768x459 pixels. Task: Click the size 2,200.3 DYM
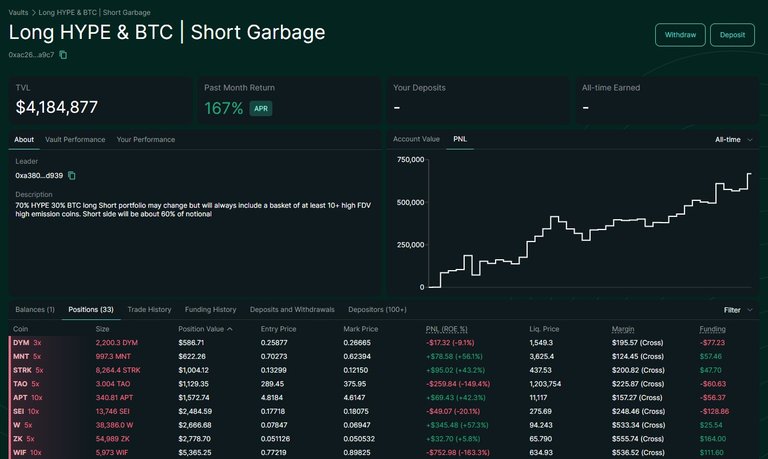pyautogui.click(x=117, y=343)
